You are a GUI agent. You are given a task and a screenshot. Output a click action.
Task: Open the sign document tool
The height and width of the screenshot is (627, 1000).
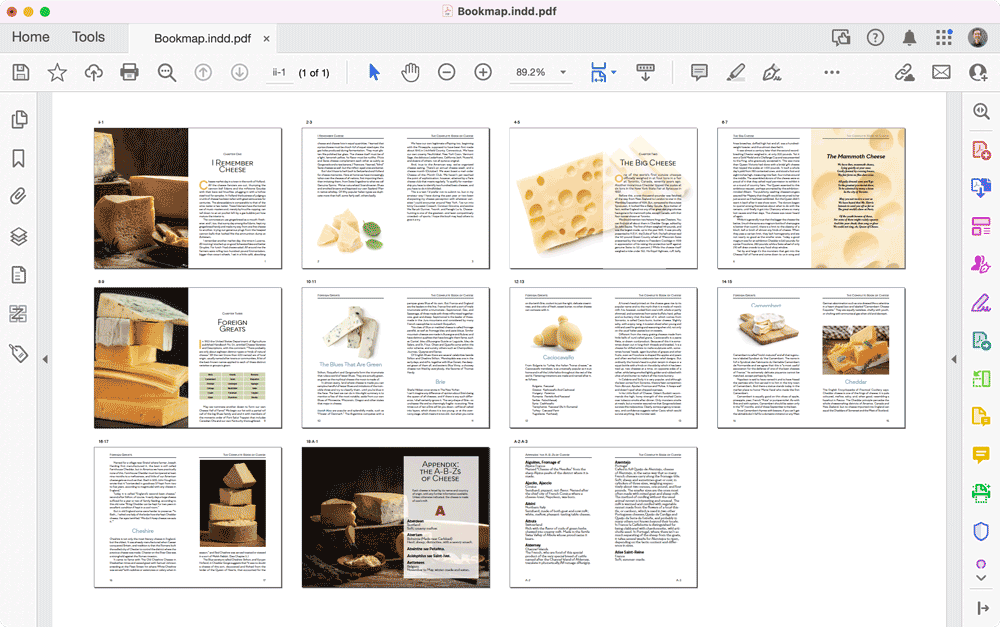tap(772, 72)
